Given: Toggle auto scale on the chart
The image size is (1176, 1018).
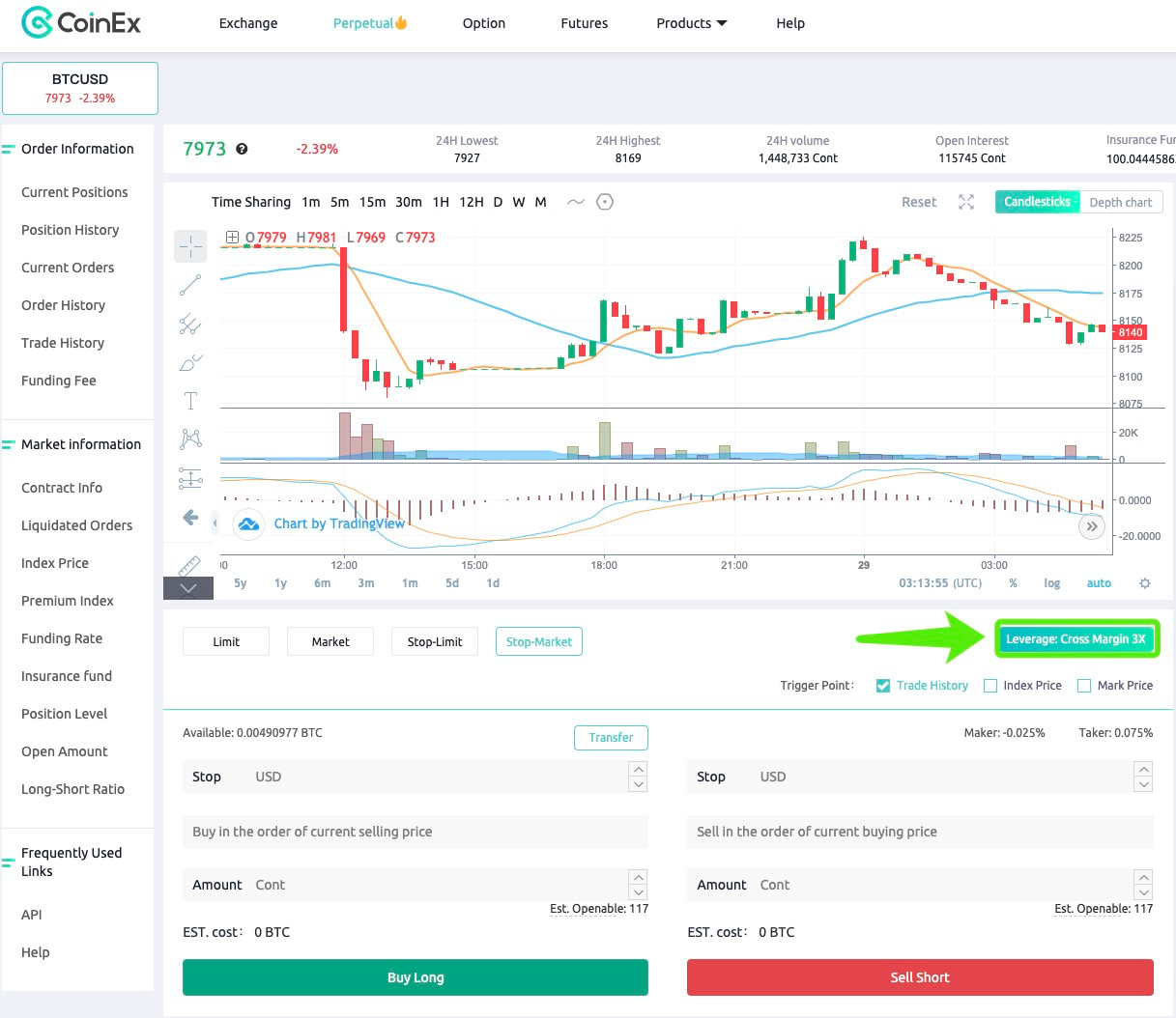Looking at the screenshot, I should pyautogui.click(x=1099, y=583).
